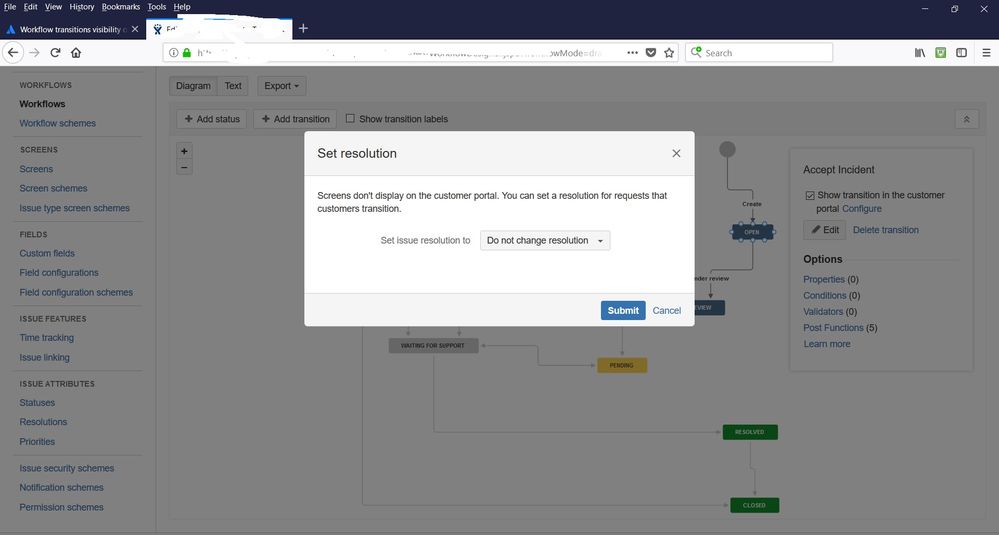
Task: Close the Set resolution dialog
Action: (676, 153)
